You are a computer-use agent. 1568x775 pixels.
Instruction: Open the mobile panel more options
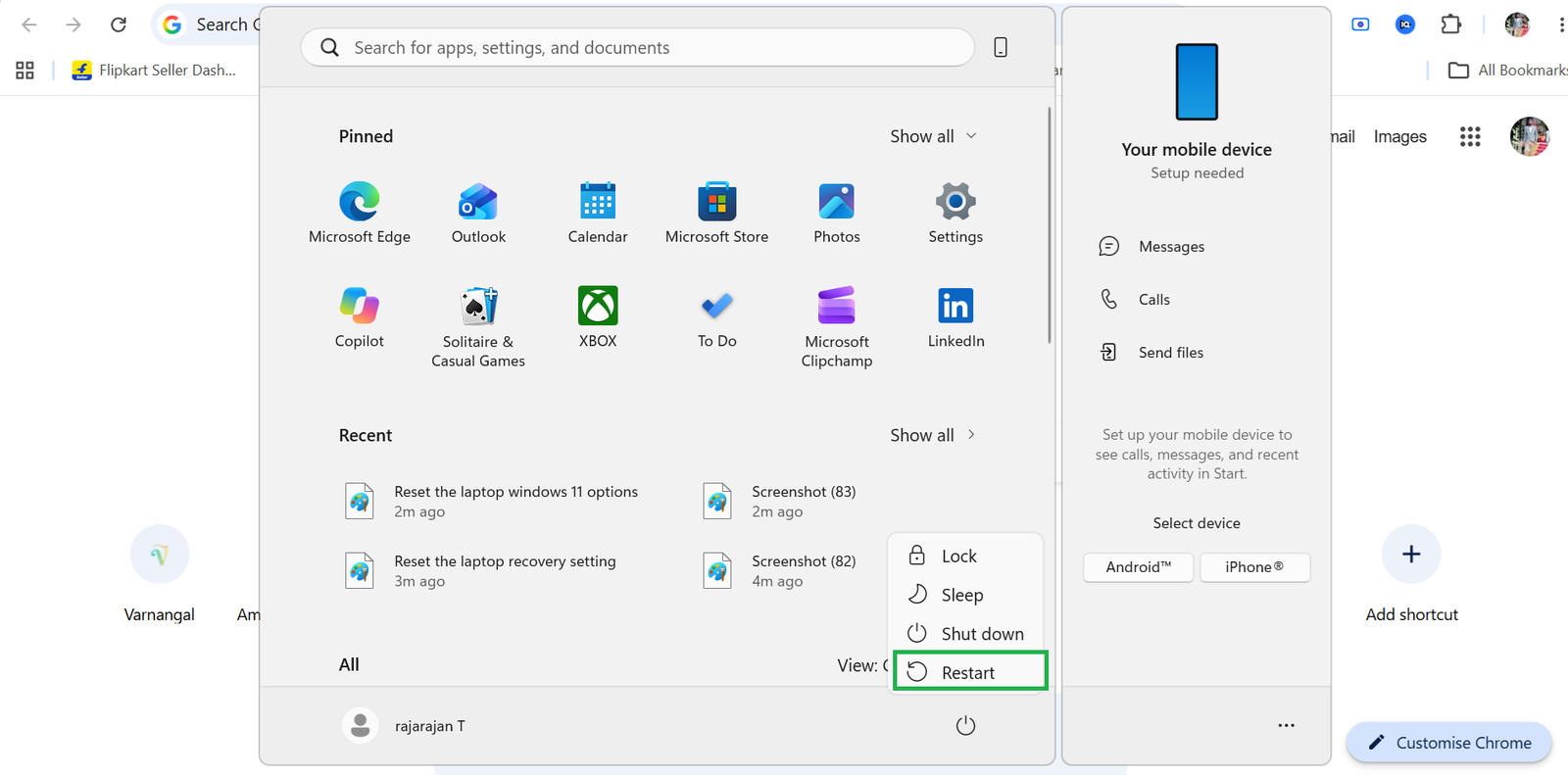[x=1286, y=726]
